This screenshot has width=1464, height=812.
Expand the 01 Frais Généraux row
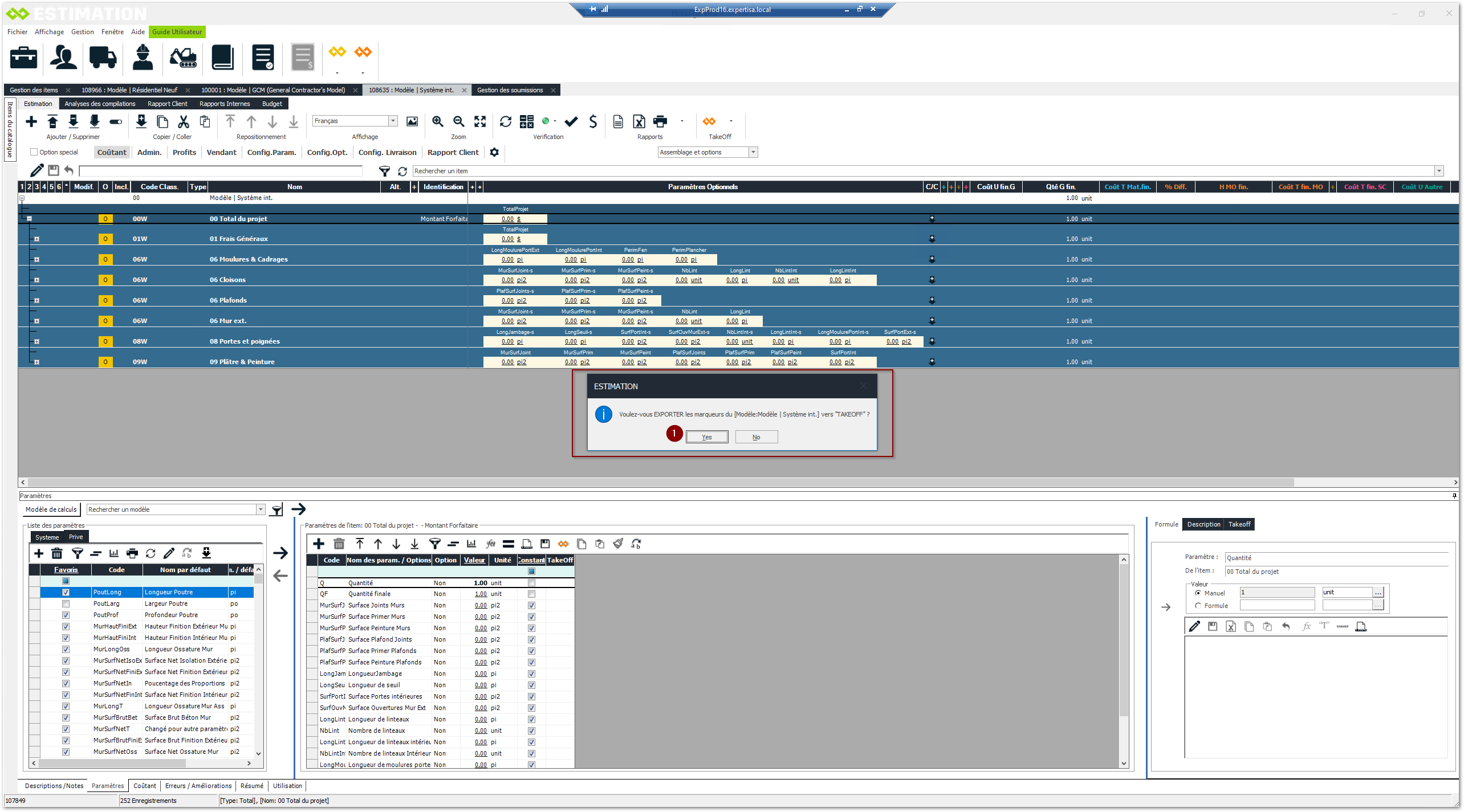(36, 239)
